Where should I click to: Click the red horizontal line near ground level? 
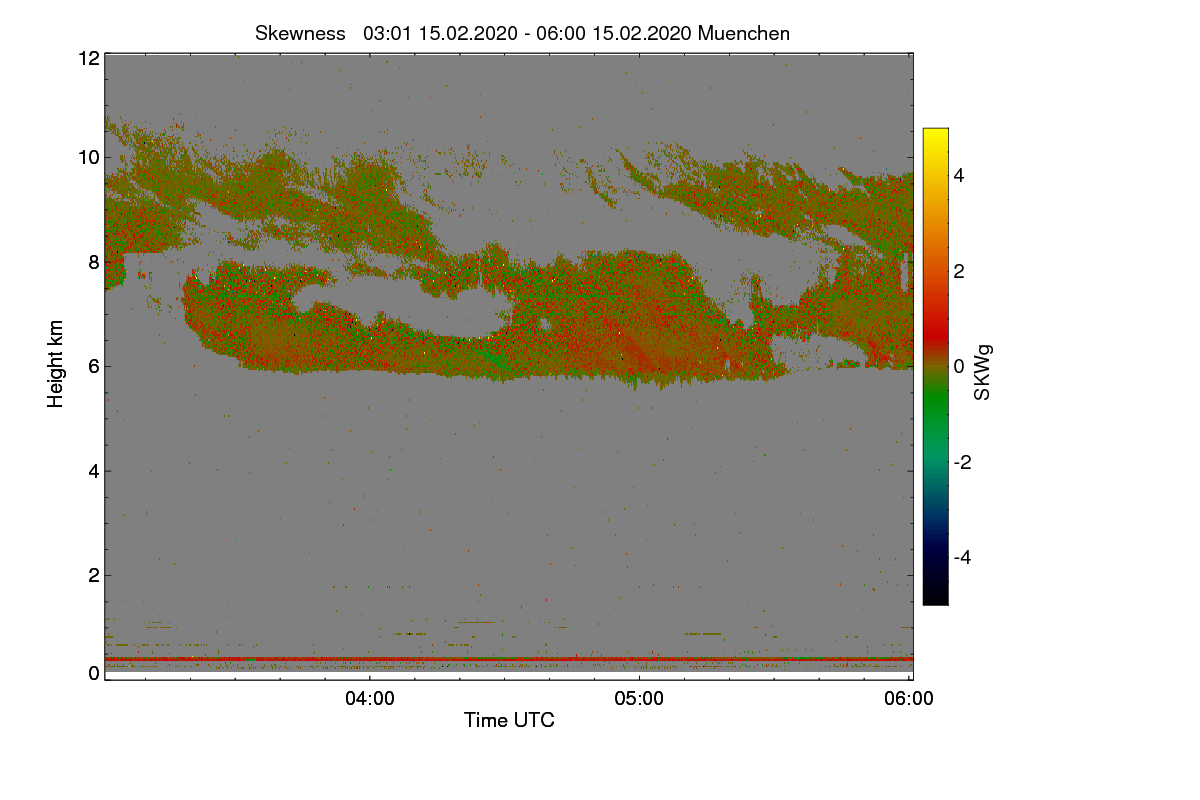(x=508, y=659)
